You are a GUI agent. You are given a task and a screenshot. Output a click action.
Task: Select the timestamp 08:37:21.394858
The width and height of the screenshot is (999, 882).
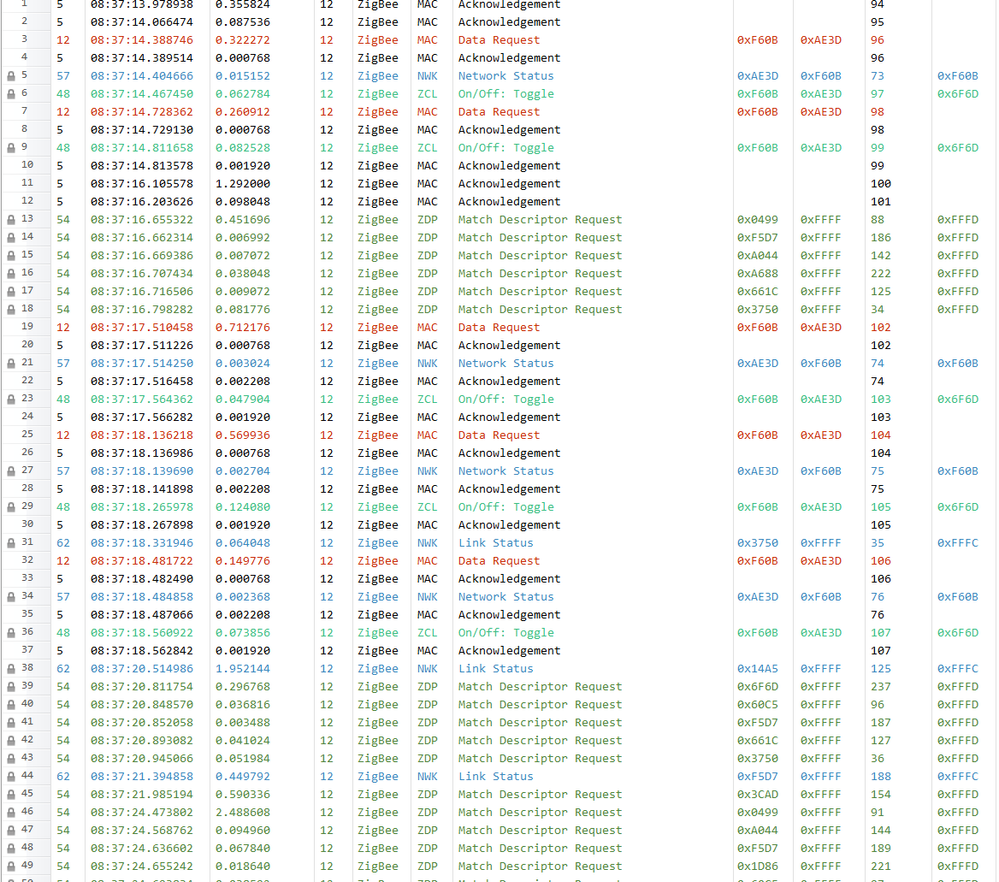pyautogui.click(x=141, y=777)
